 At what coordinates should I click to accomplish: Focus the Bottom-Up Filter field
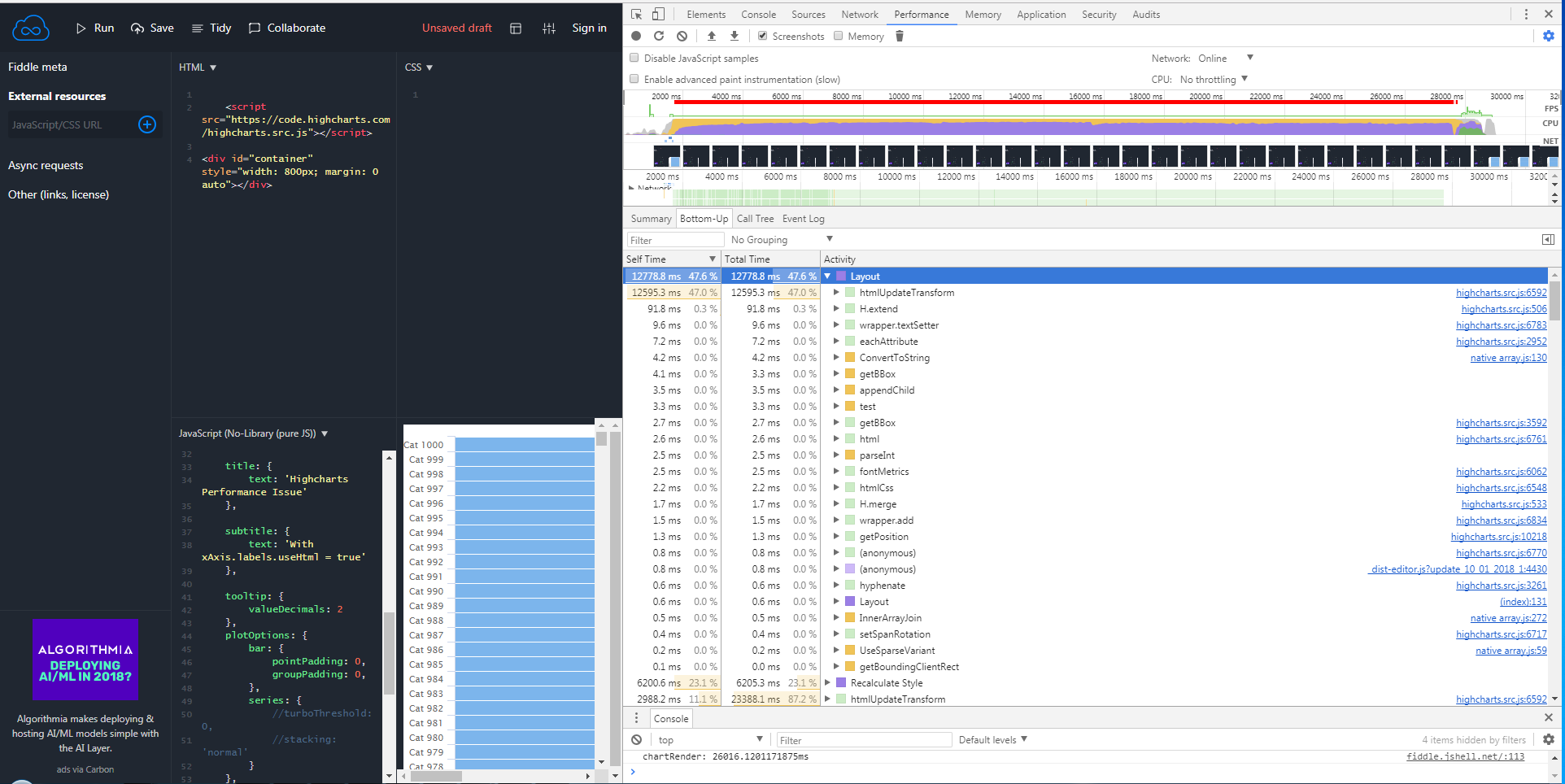pyautogui.click(x=675, y=240)
